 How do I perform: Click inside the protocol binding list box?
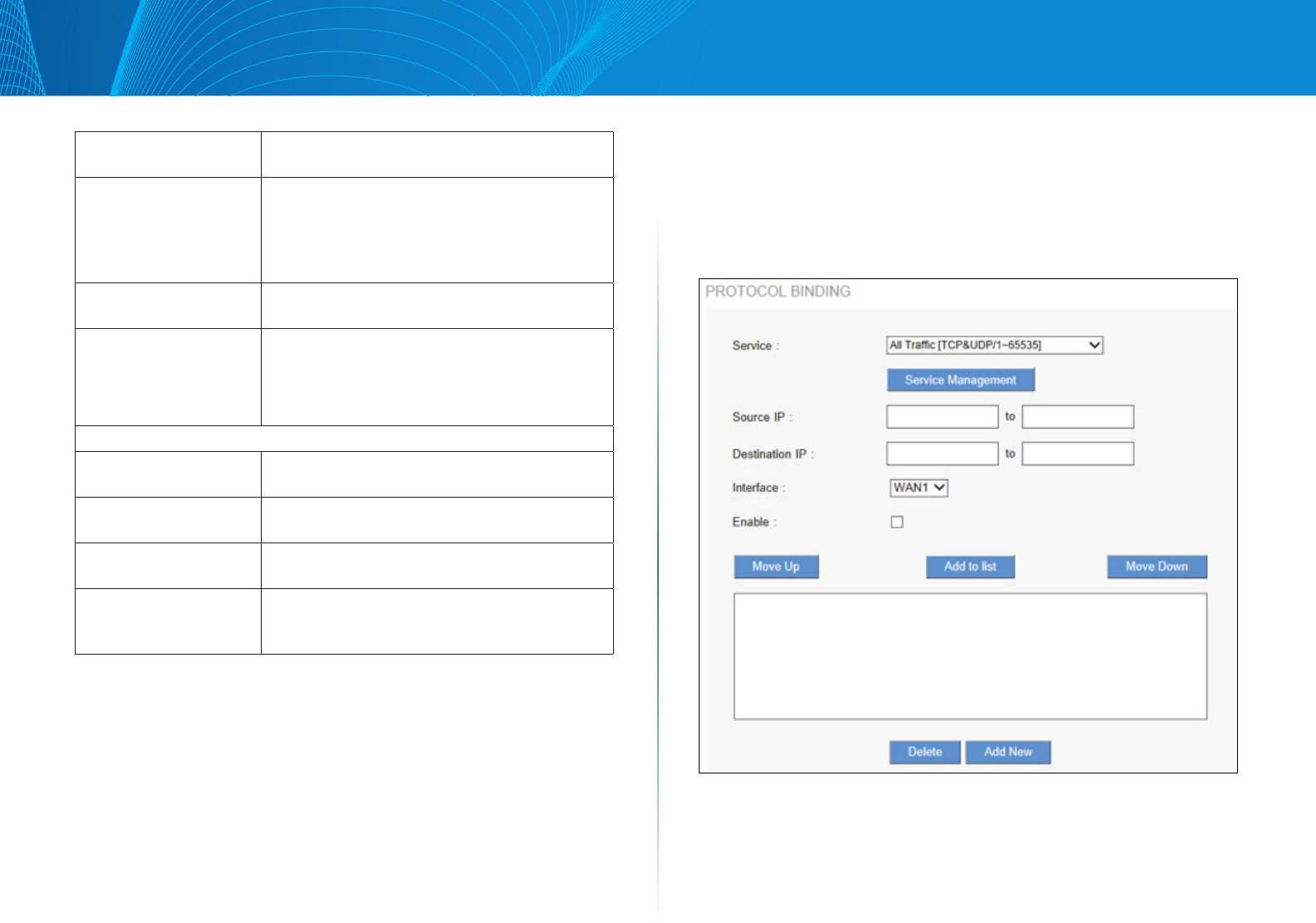(x=970, y=656)
